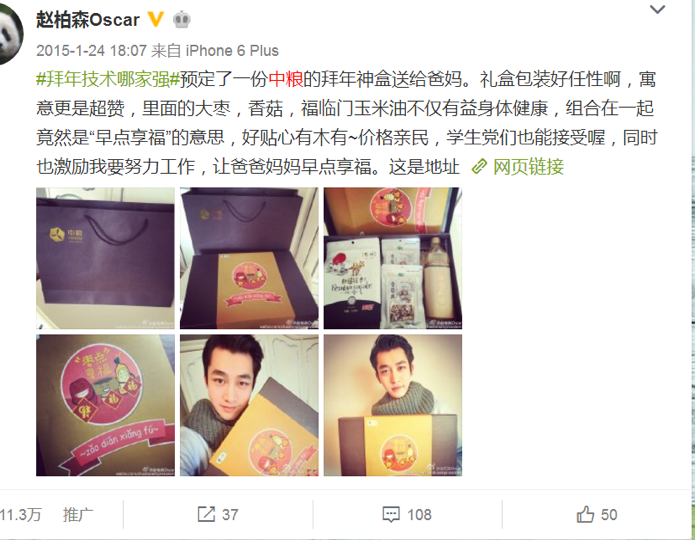Click the crown membership icon
Viewport: 695px width, 540px height.
pyautogui.click(x=182, y=20)
